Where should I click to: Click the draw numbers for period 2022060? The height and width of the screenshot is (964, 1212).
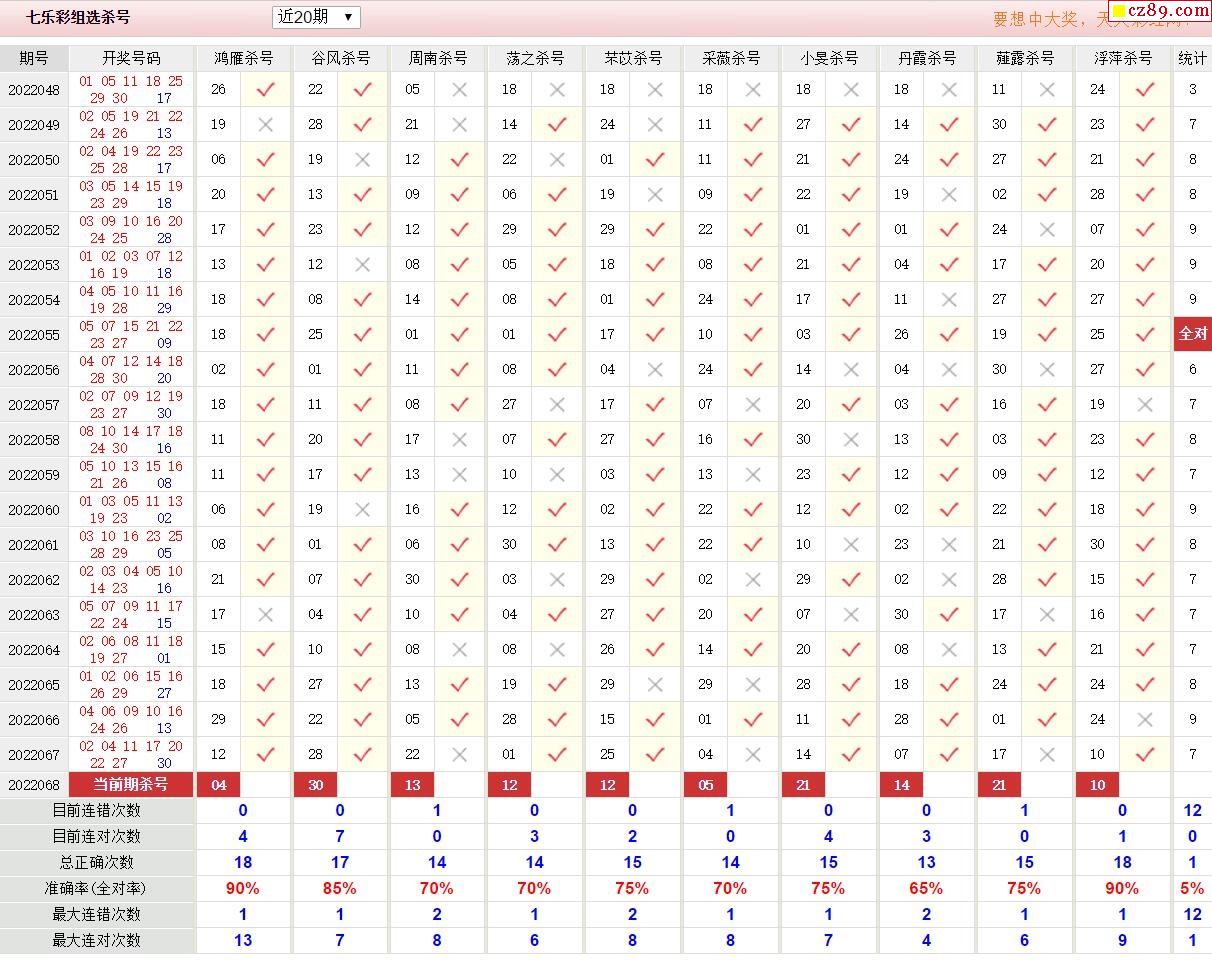[x=131, y=509]
